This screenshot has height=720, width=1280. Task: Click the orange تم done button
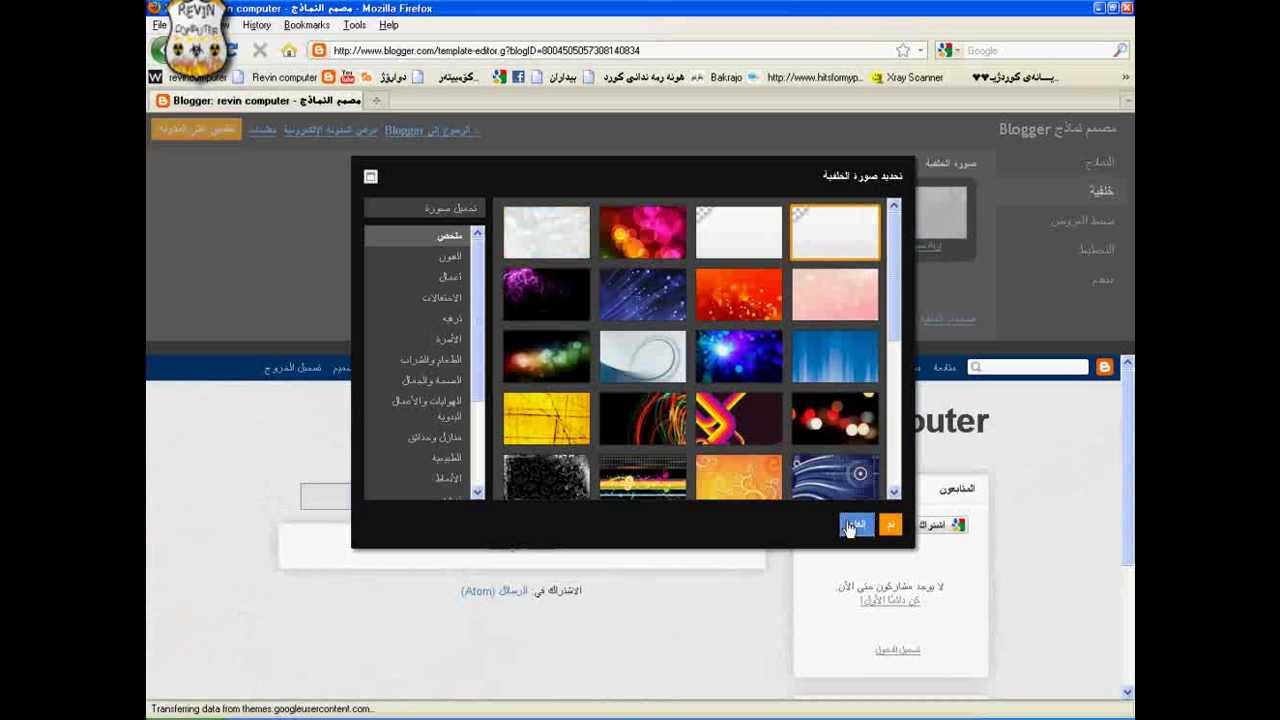[890, 525]
